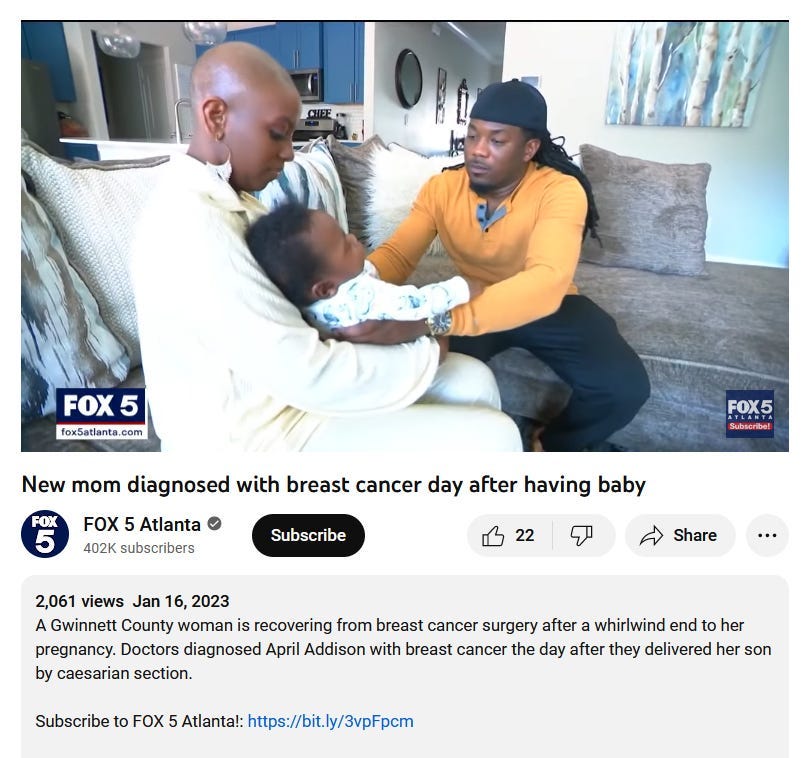Click the thumbs up like icon
807x758 pixels.
point(493,536)
